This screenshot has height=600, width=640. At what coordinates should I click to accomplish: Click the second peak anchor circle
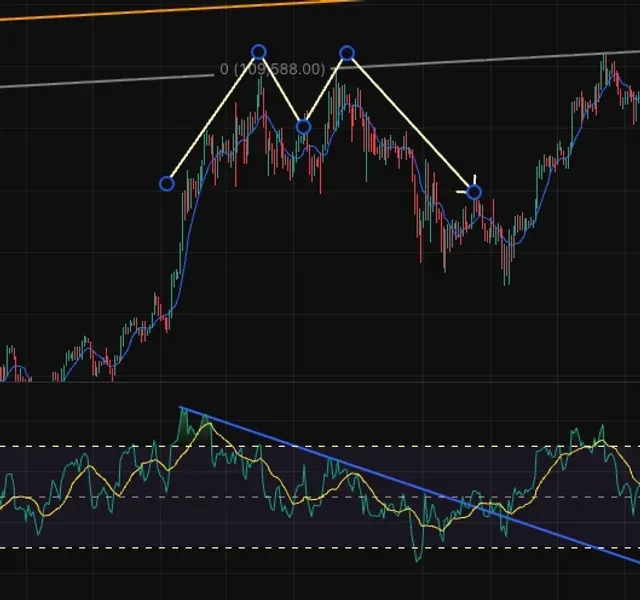point(347,53)
